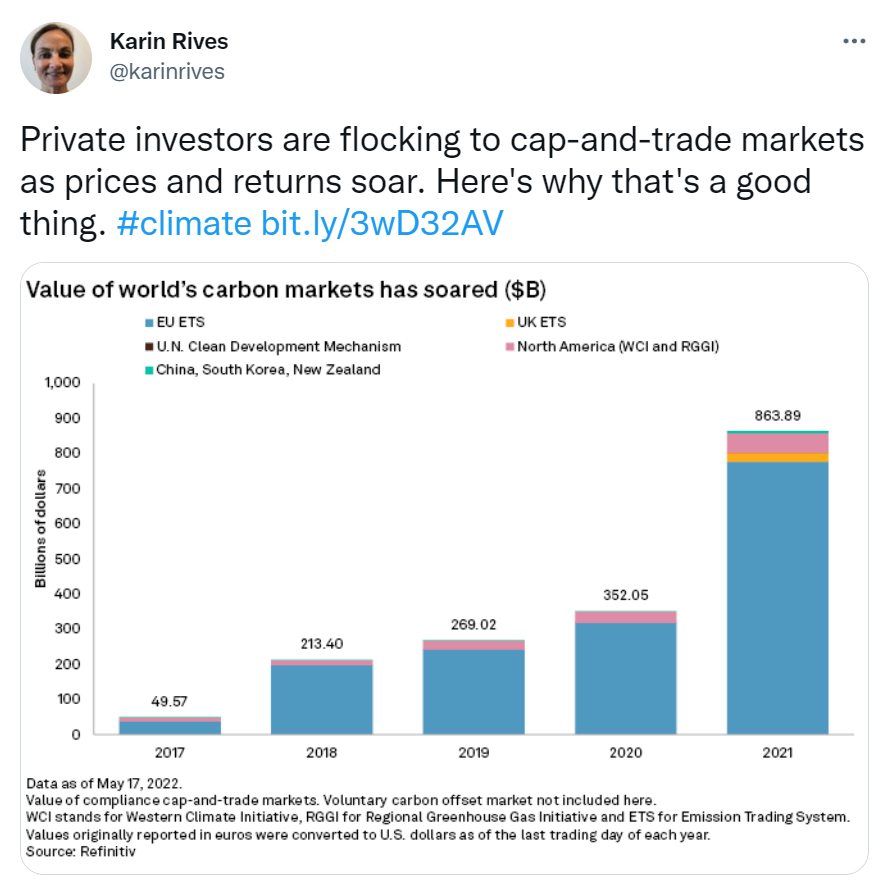Viewport: 890px width, 892px height.
Task: Open the tweet's more options ellipsis
Action: coord(853,42)
